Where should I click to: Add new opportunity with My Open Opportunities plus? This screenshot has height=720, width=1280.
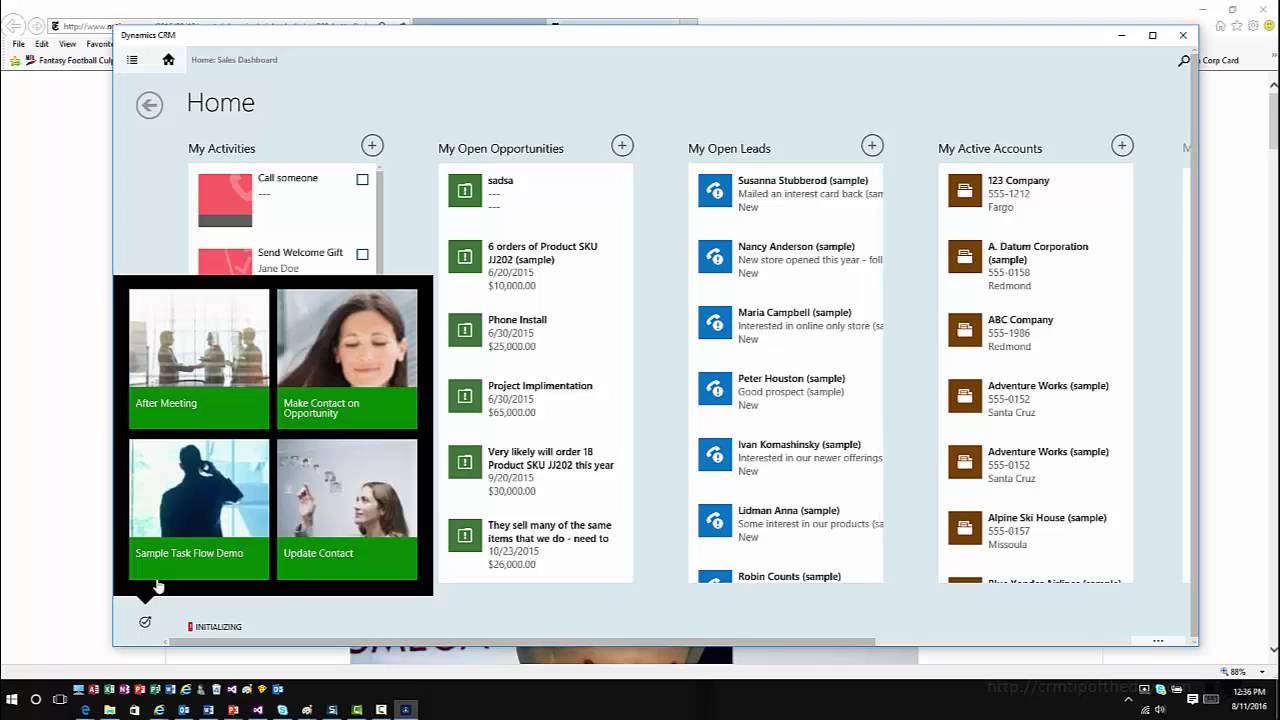coord(622,146)
